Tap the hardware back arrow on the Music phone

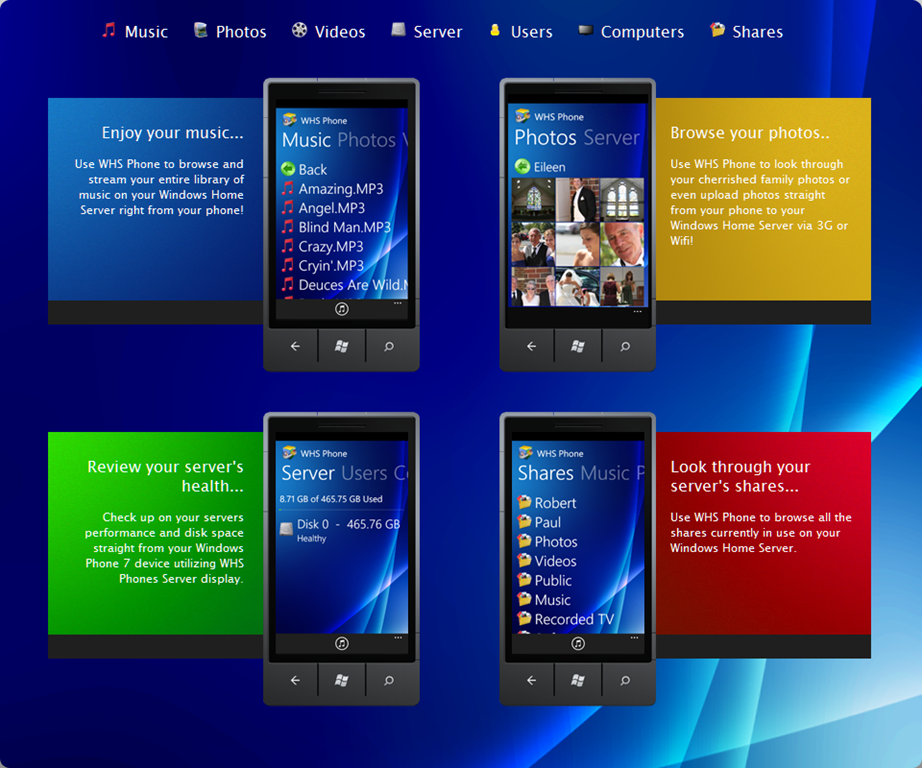coord(295,346)
